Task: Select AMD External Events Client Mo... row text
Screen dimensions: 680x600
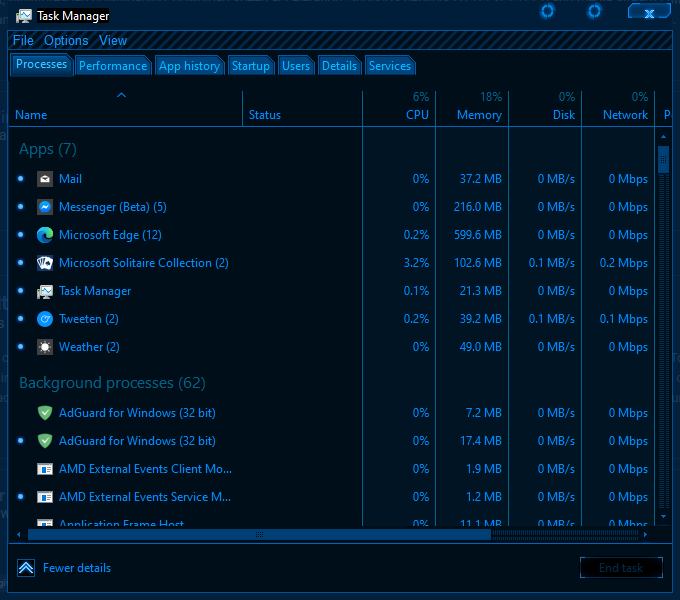Action: (x=145, y=469)
